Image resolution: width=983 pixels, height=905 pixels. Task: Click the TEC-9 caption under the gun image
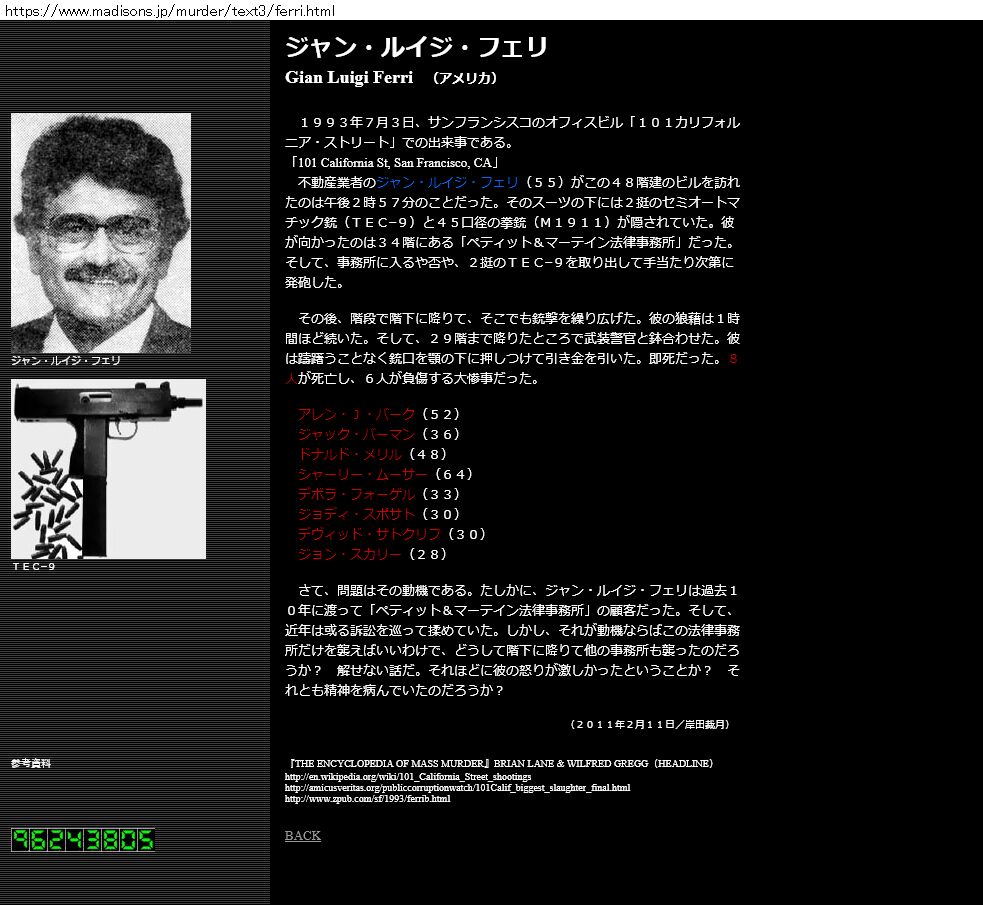(34, 567)
